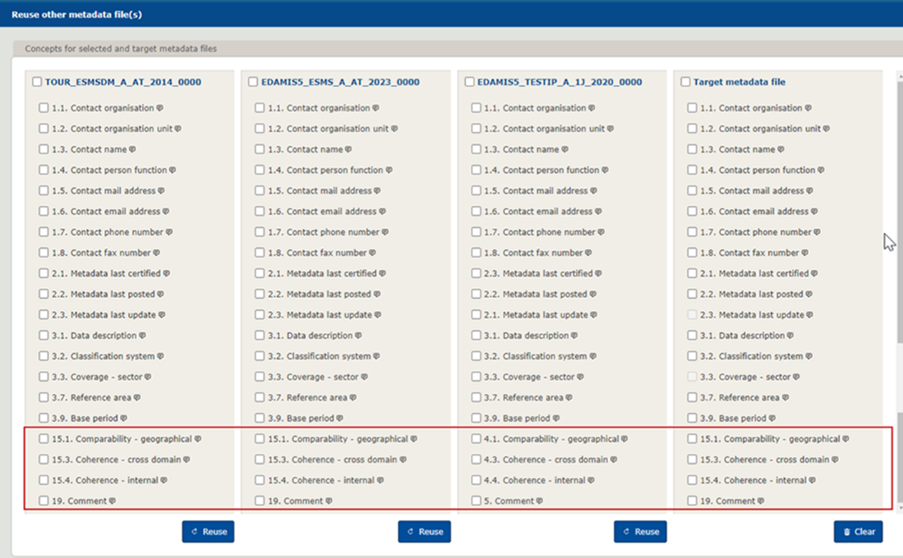Select all concepts of EDAMIS5_ESMS_A_AT_2023_0000

coord(253,82)
